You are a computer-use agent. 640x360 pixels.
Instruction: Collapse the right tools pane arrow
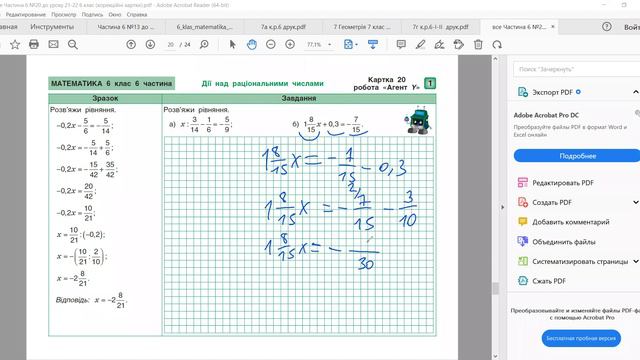pos(502,207)
